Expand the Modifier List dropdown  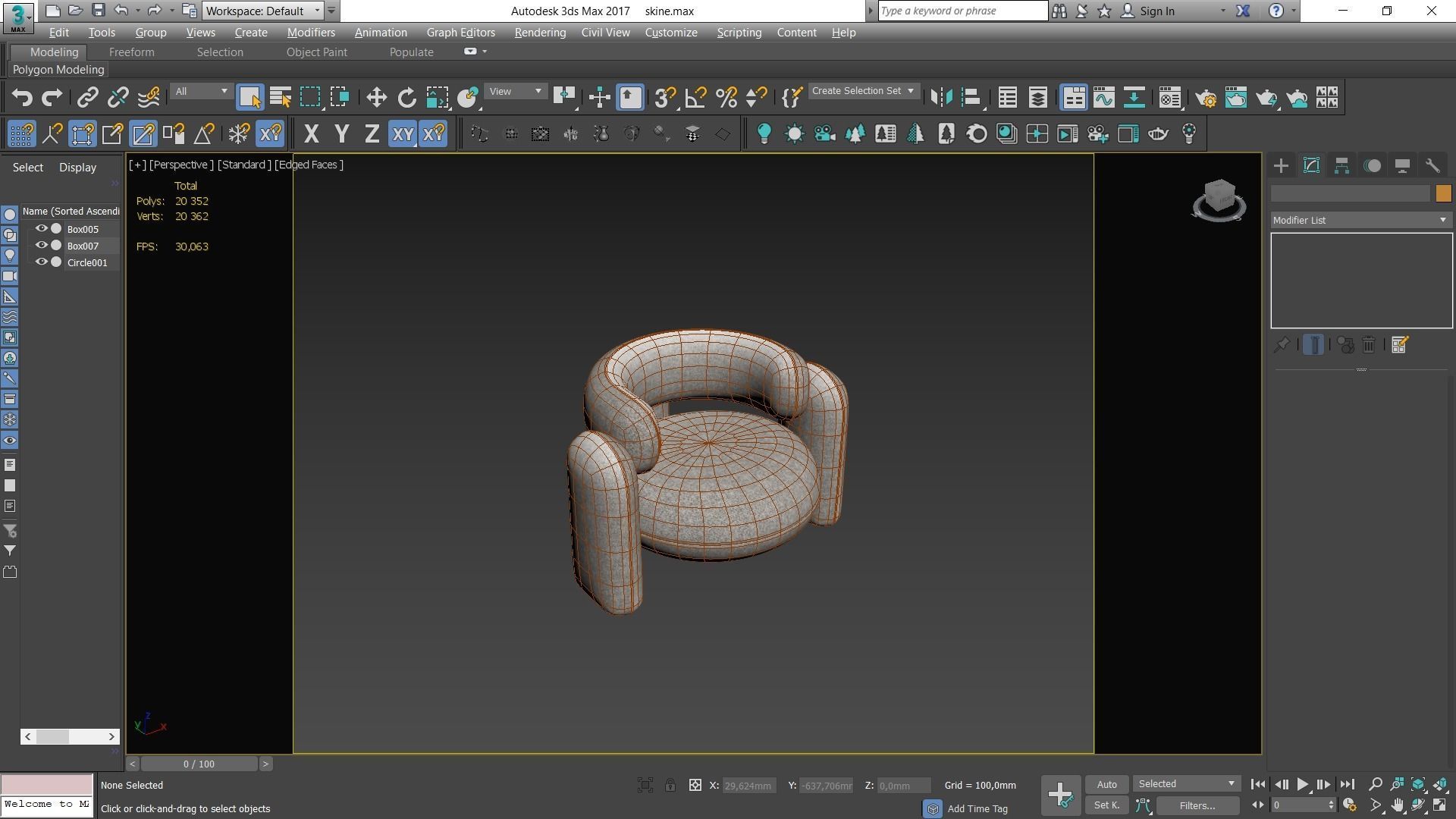1360,220
